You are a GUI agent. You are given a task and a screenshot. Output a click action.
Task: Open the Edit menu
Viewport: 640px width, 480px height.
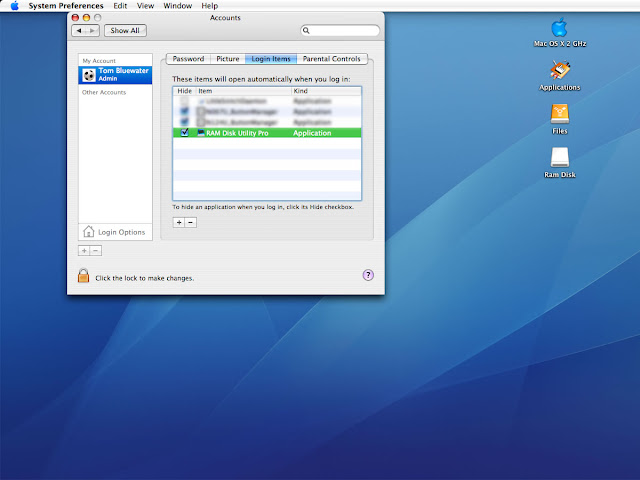120,6
